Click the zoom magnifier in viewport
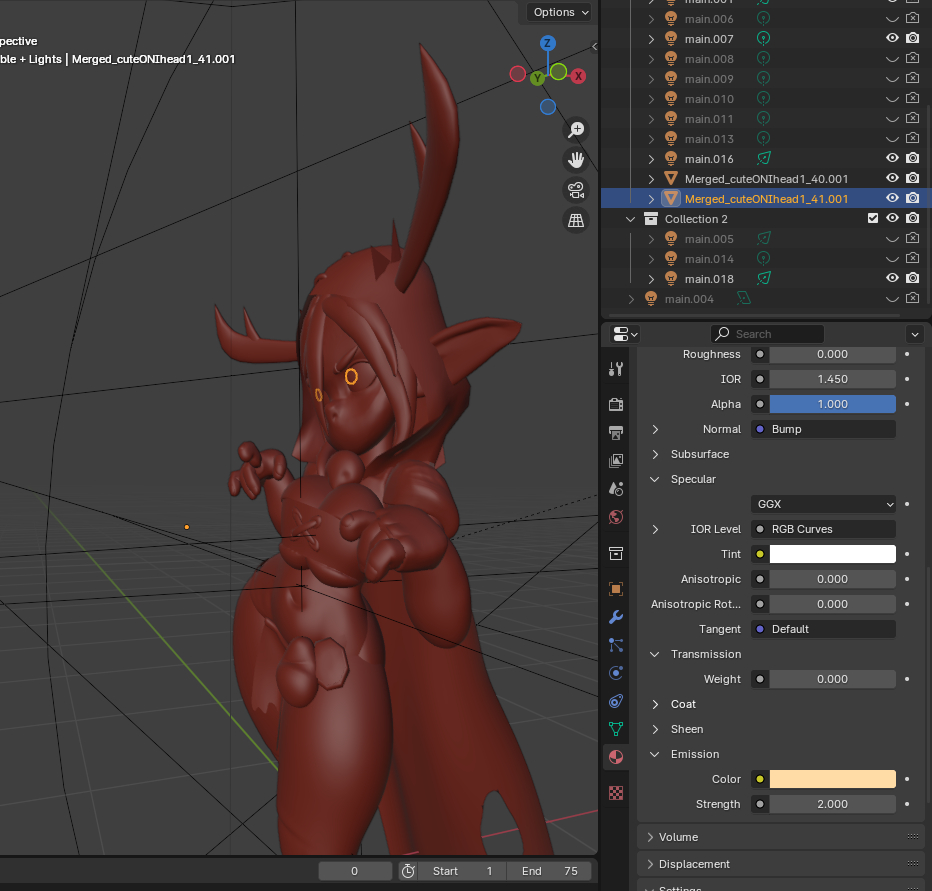 click(576, 130)
